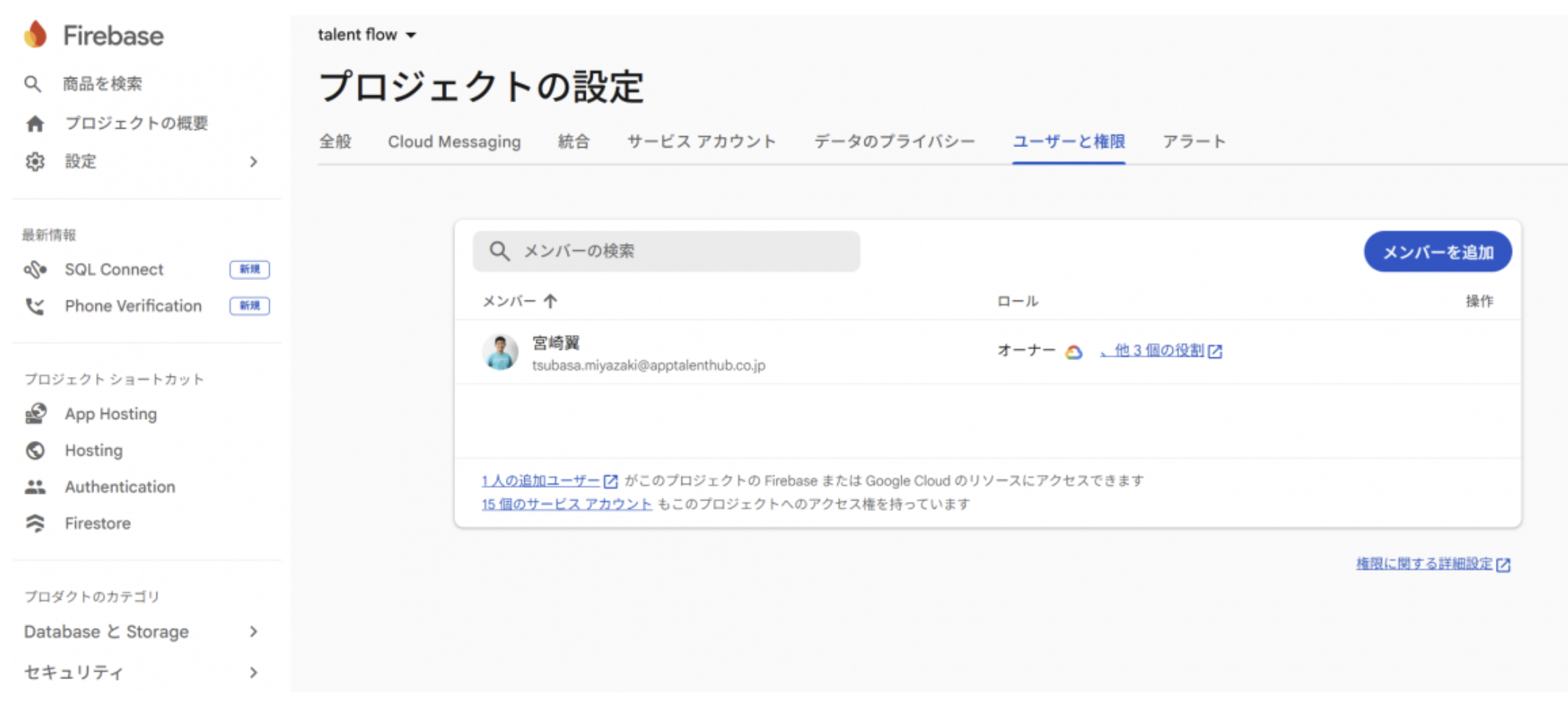Open the Firestore shortcut
The image size is (1568, 710).
pos(98,523)
